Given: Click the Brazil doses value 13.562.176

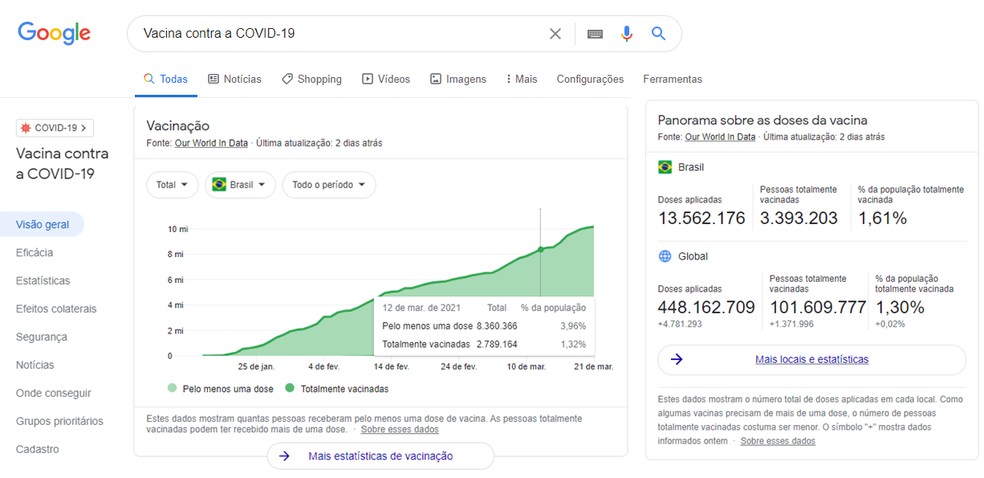Looking at the screenshot, I should pos(702,218).
